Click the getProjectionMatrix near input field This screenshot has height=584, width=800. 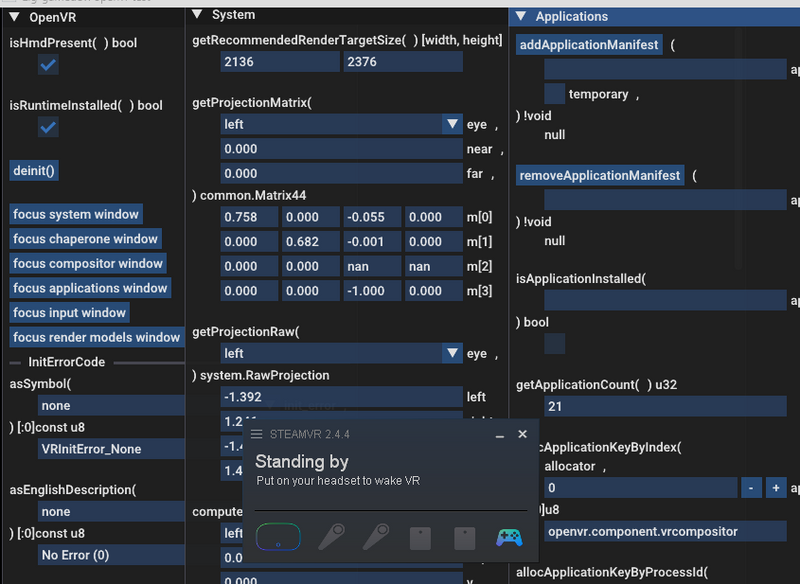(x=341, y=149)
